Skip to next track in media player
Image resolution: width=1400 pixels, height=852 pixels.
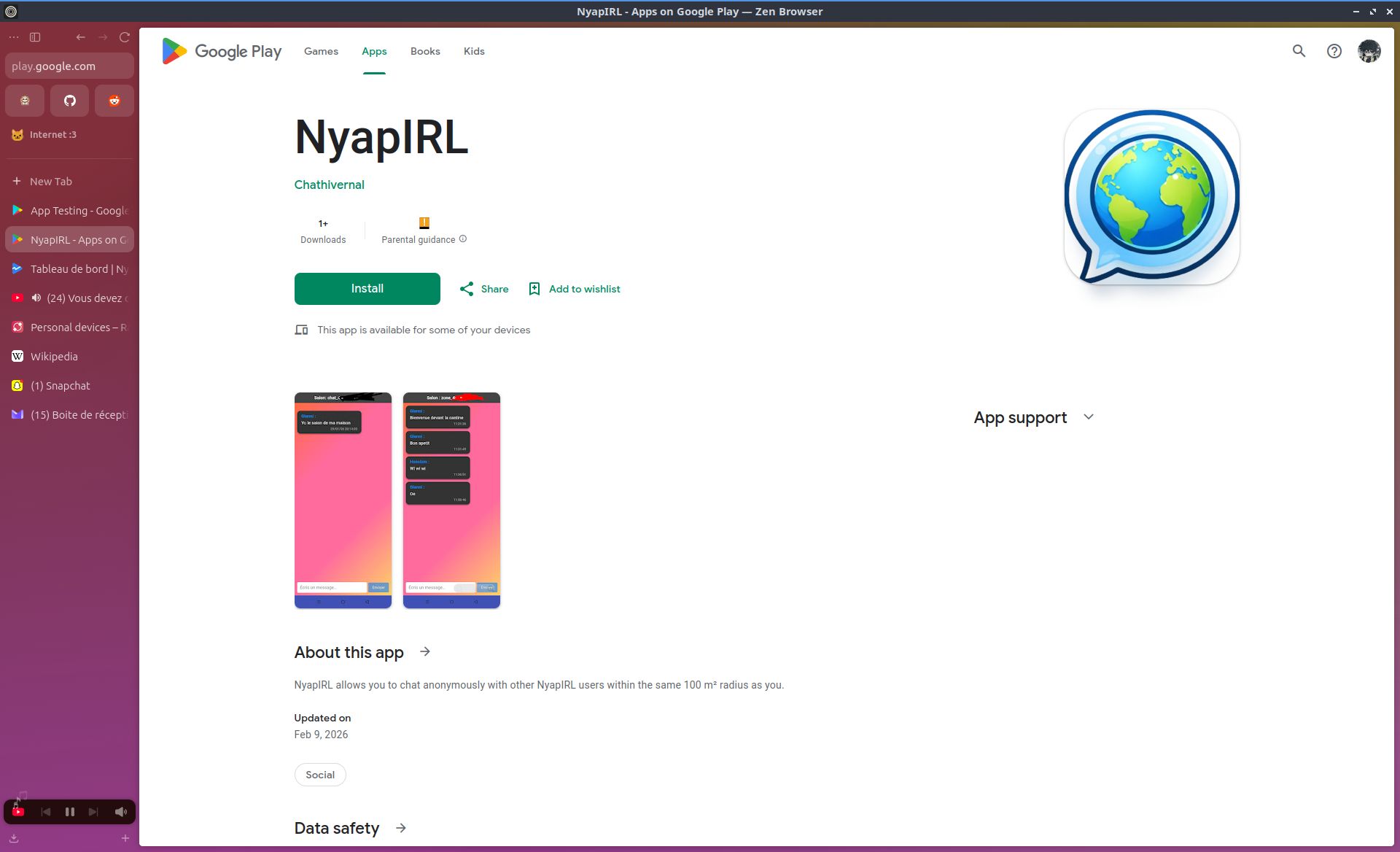[93, 812]
